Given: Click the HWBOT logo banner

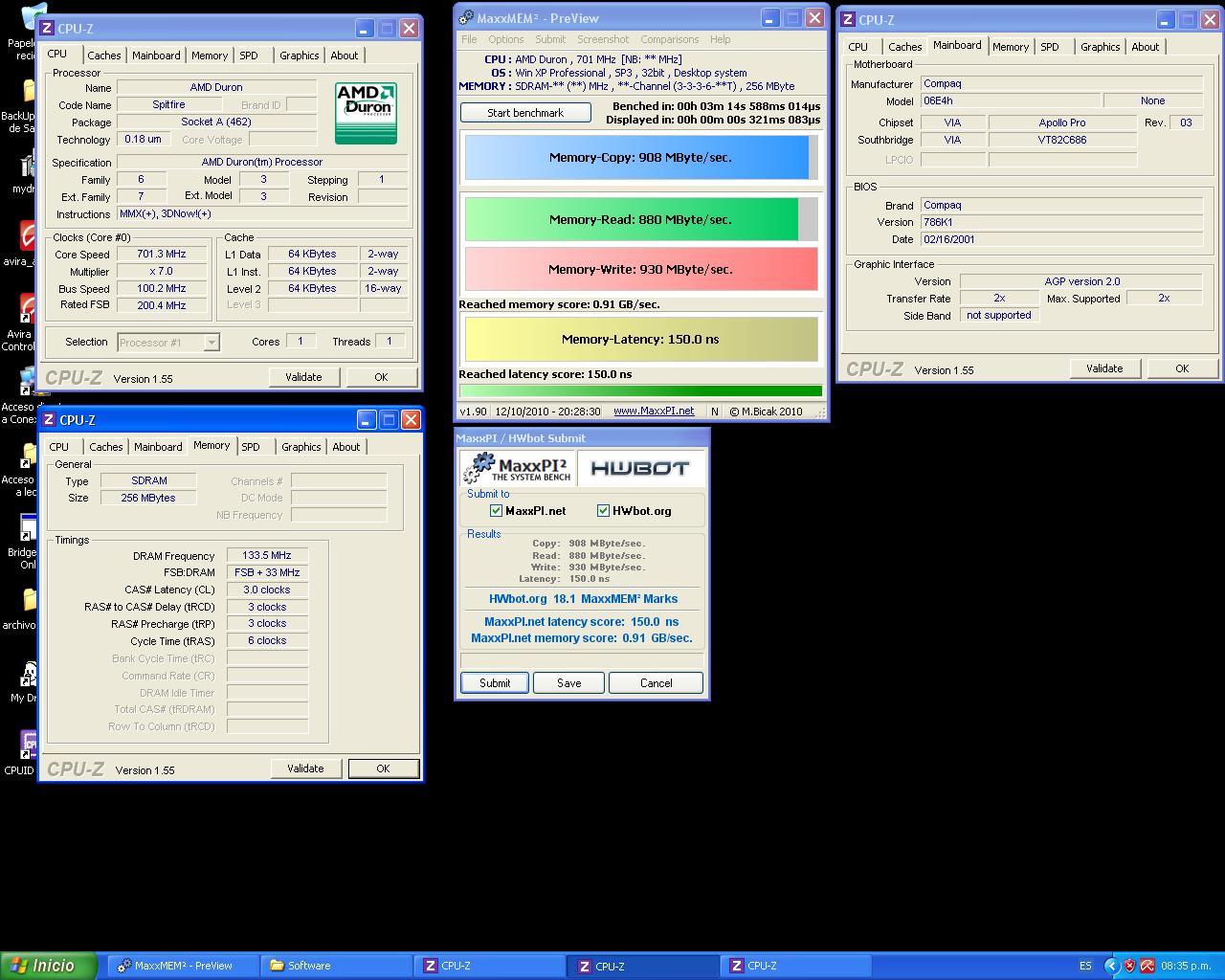Looking at the screenshot, I should coord(640,468).
